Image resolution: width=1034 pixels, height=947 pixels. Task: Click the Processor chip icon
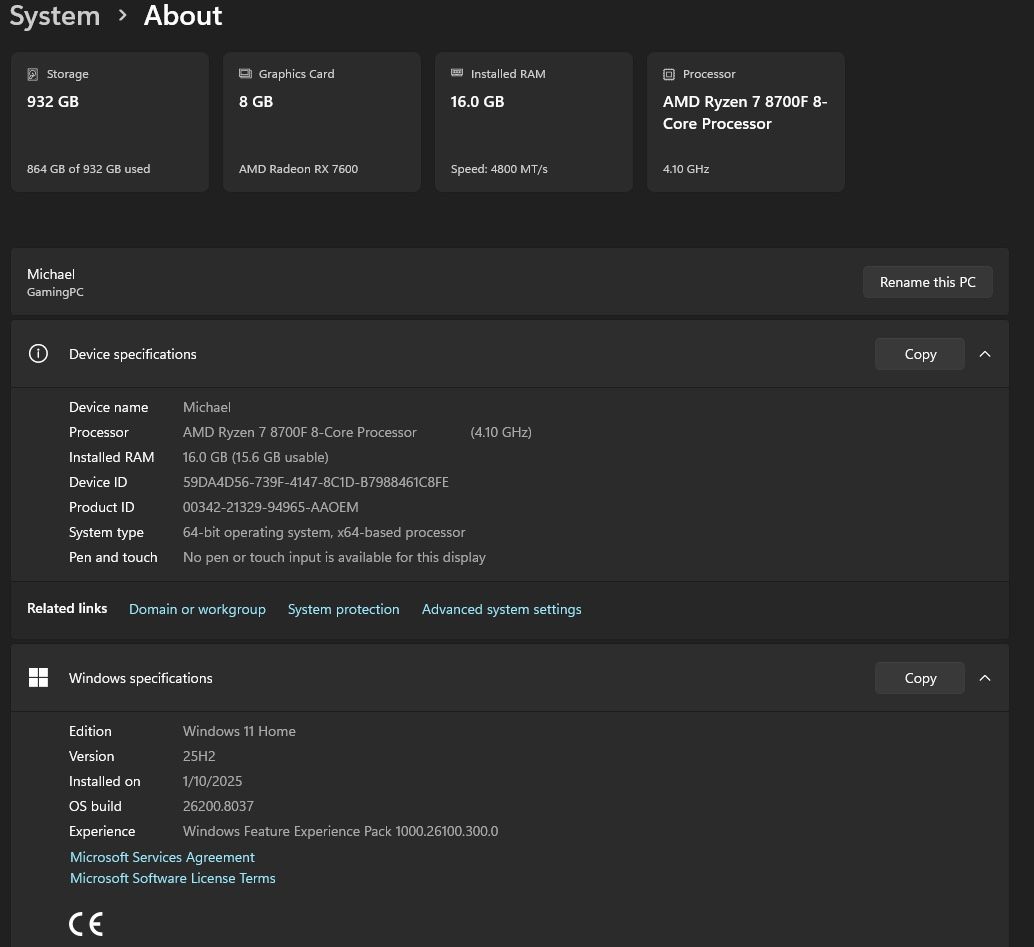click(669, 74)
